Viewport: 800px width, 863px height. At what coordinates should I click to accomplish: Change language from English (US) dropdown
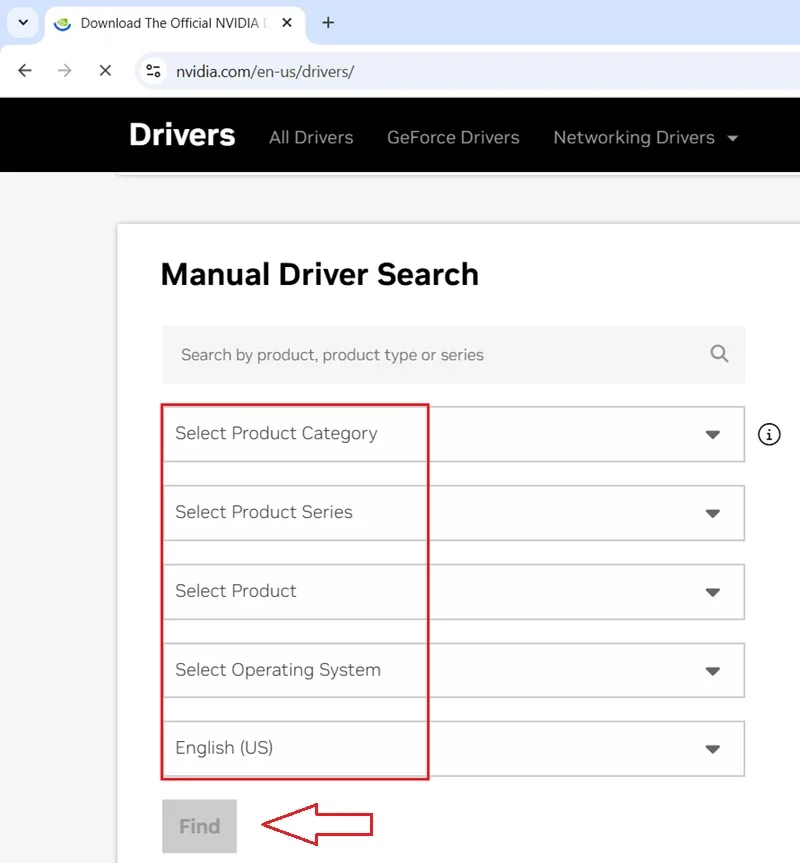[x=453, y=749]
